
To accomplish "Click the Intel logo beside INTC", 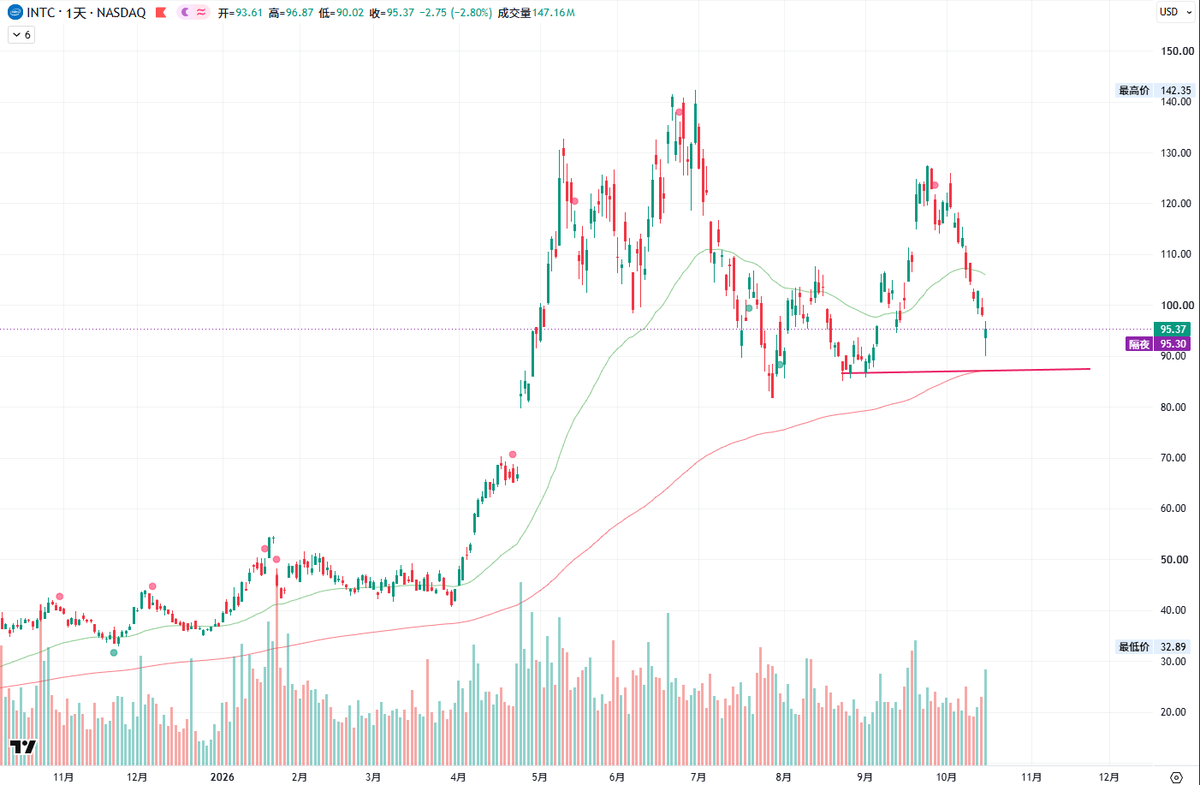I will point(15,12).
